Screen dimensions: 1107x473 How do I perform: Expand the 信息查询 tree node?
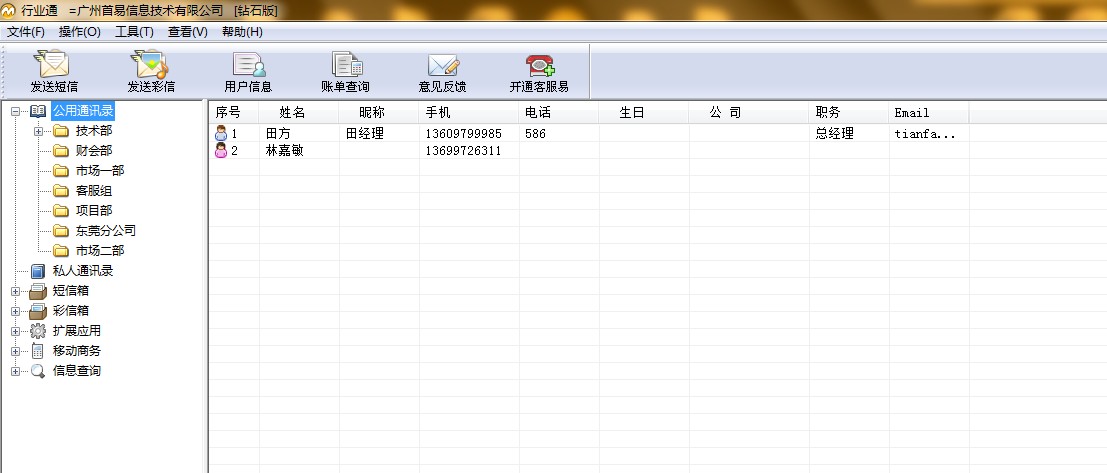(x=16, y=371)
